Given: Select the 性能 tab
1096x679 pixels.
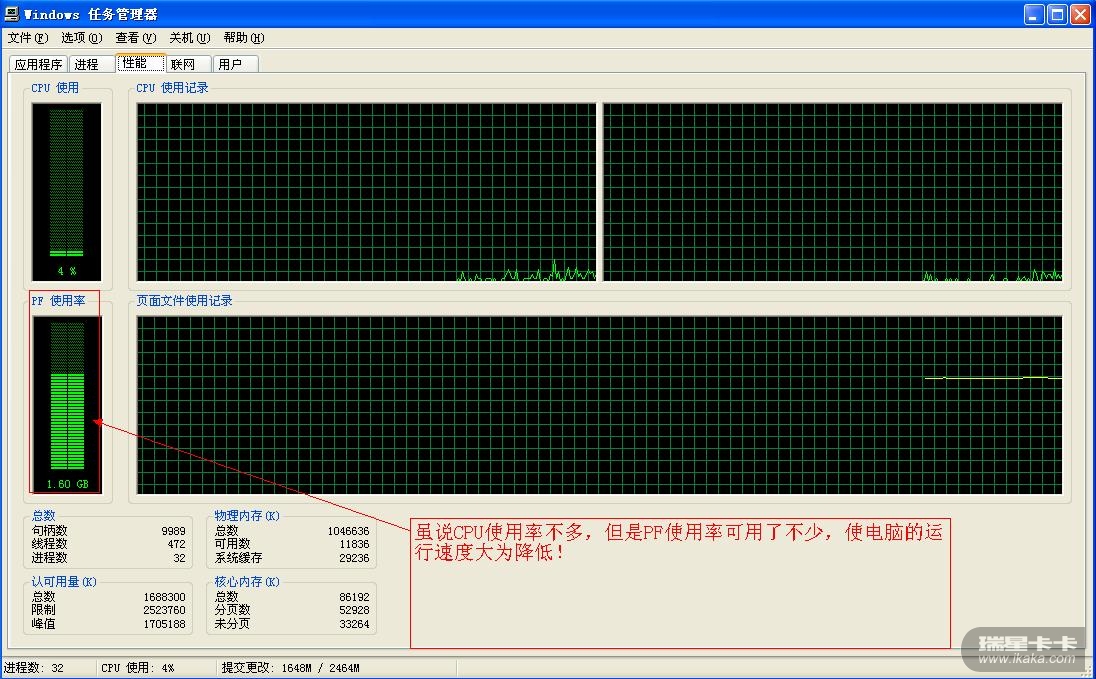Looking at the screenshot, I should click(140, 63).
